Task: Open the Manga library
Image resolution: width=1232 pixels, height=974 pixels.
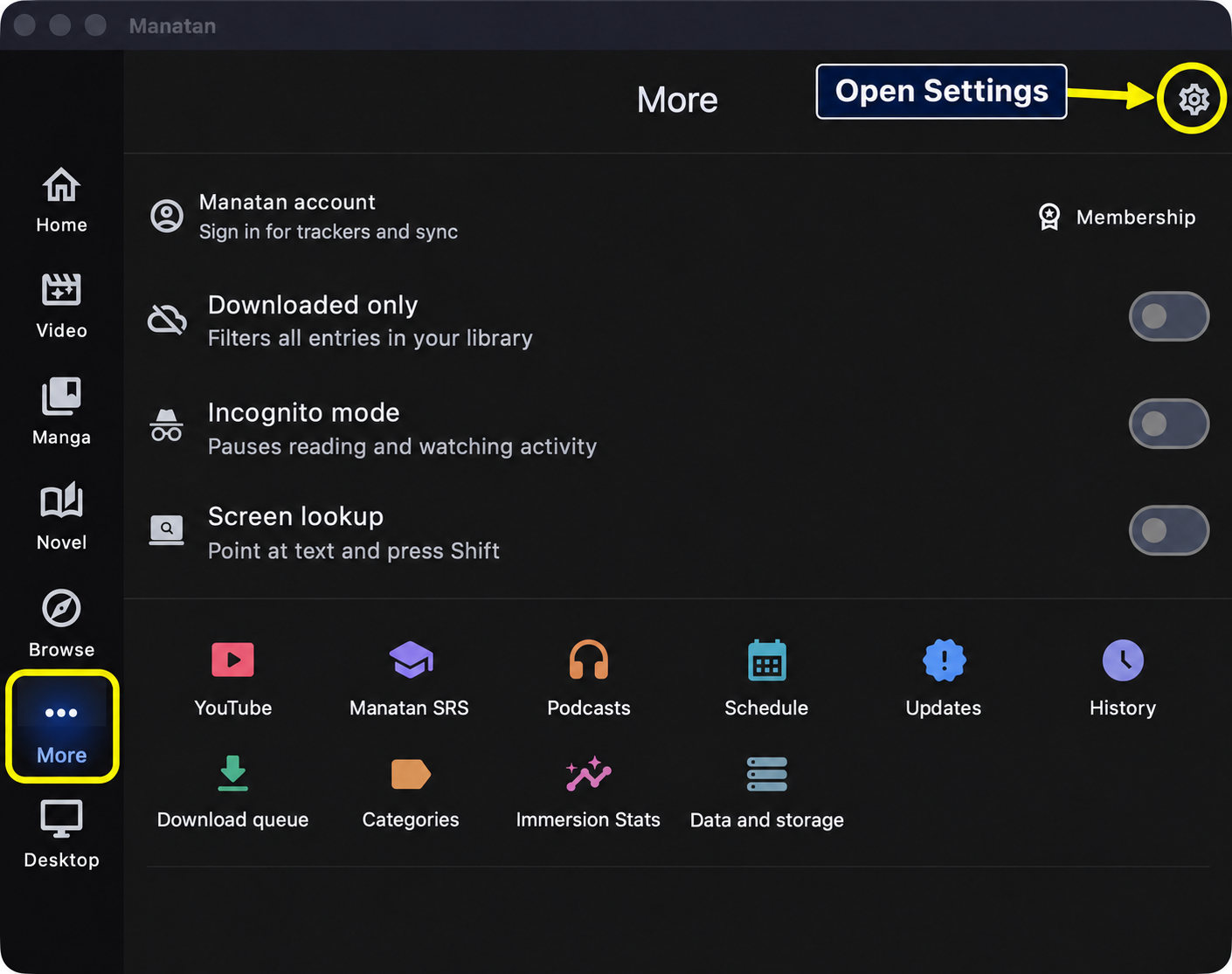Action: point(61,411)
